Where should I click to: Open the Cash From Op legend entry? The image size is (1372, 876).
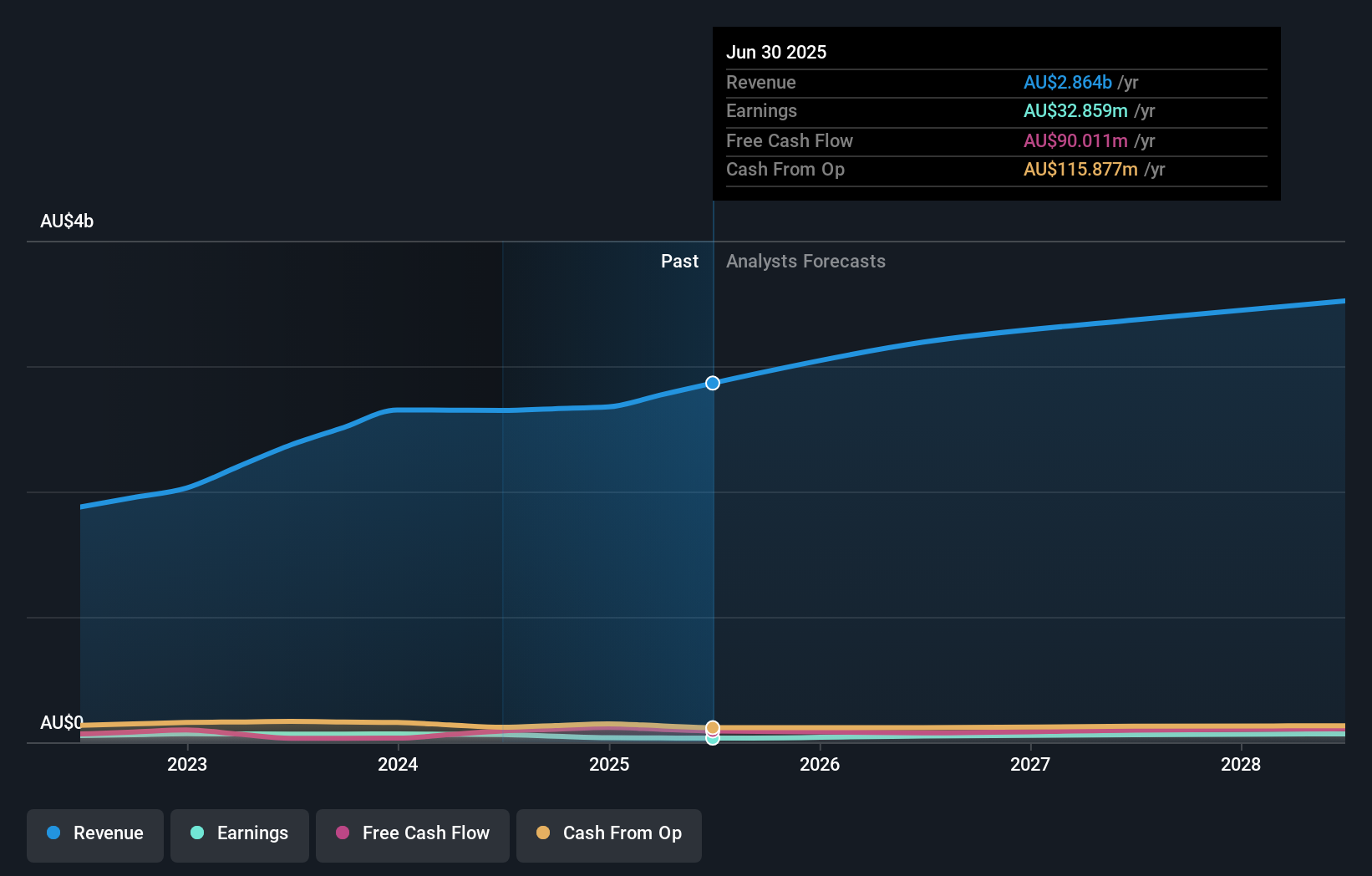608,833
